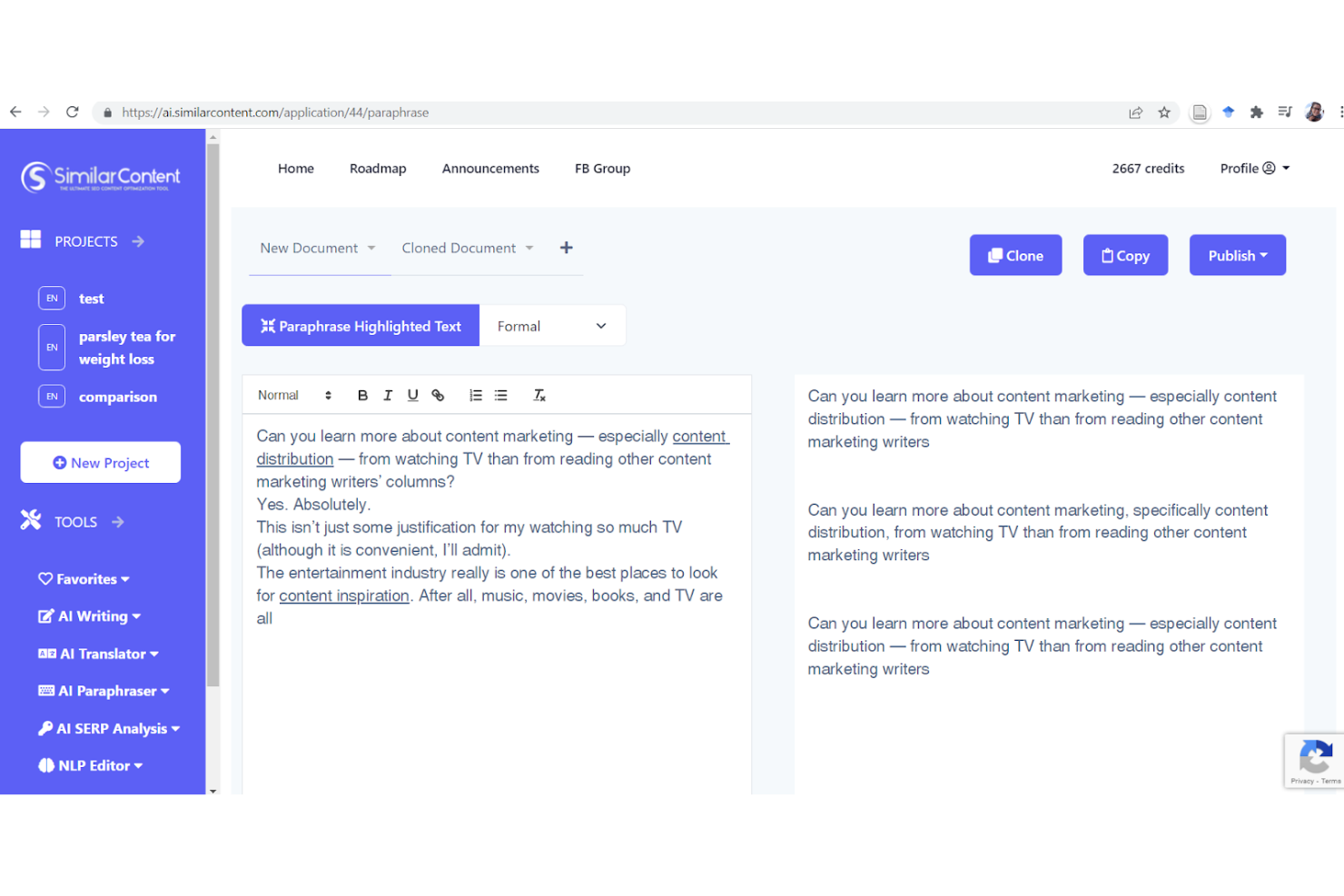This screenshot has height=896, width=1344.
Task: Open the test project
Action: click(x=91, y=299)
